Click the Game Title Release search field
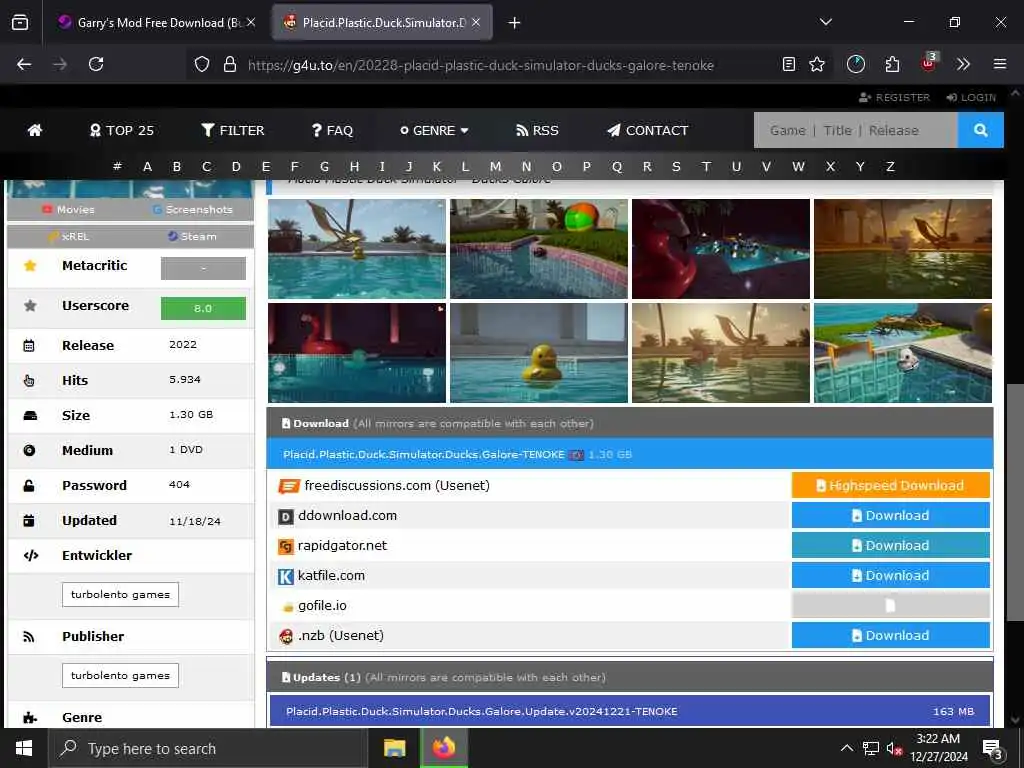The image size is (1024, 768). point(856,130)
